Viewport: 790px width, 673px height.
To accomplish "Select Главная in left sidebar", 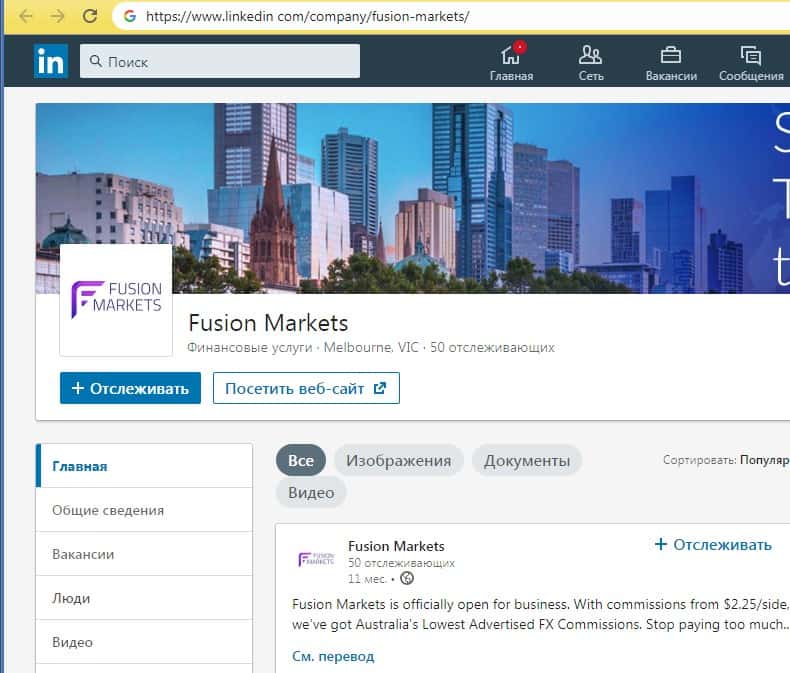I will (x=144, y=466).
